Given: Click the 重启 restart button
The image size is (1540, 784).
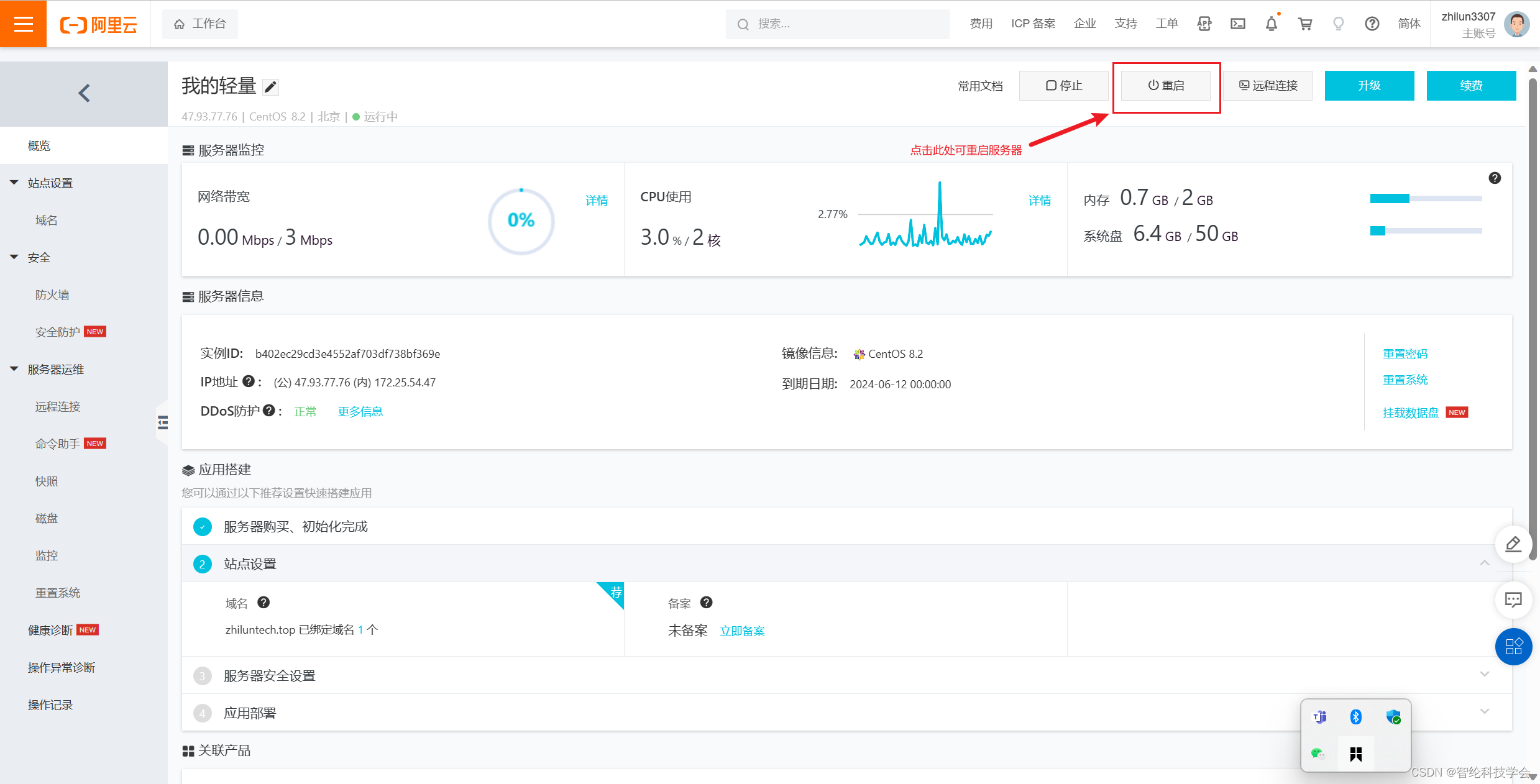Looking at the screenshot, I should click(x=1165, y=86).
